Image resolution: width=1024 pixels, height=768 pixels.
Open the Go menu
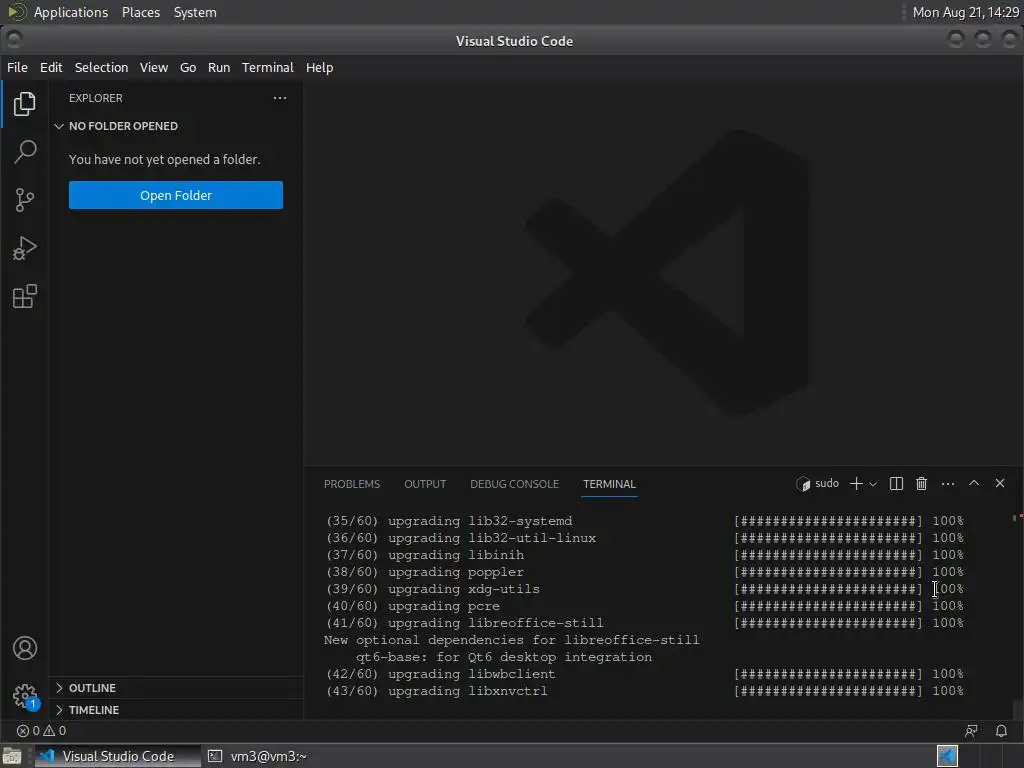point(188,67)
